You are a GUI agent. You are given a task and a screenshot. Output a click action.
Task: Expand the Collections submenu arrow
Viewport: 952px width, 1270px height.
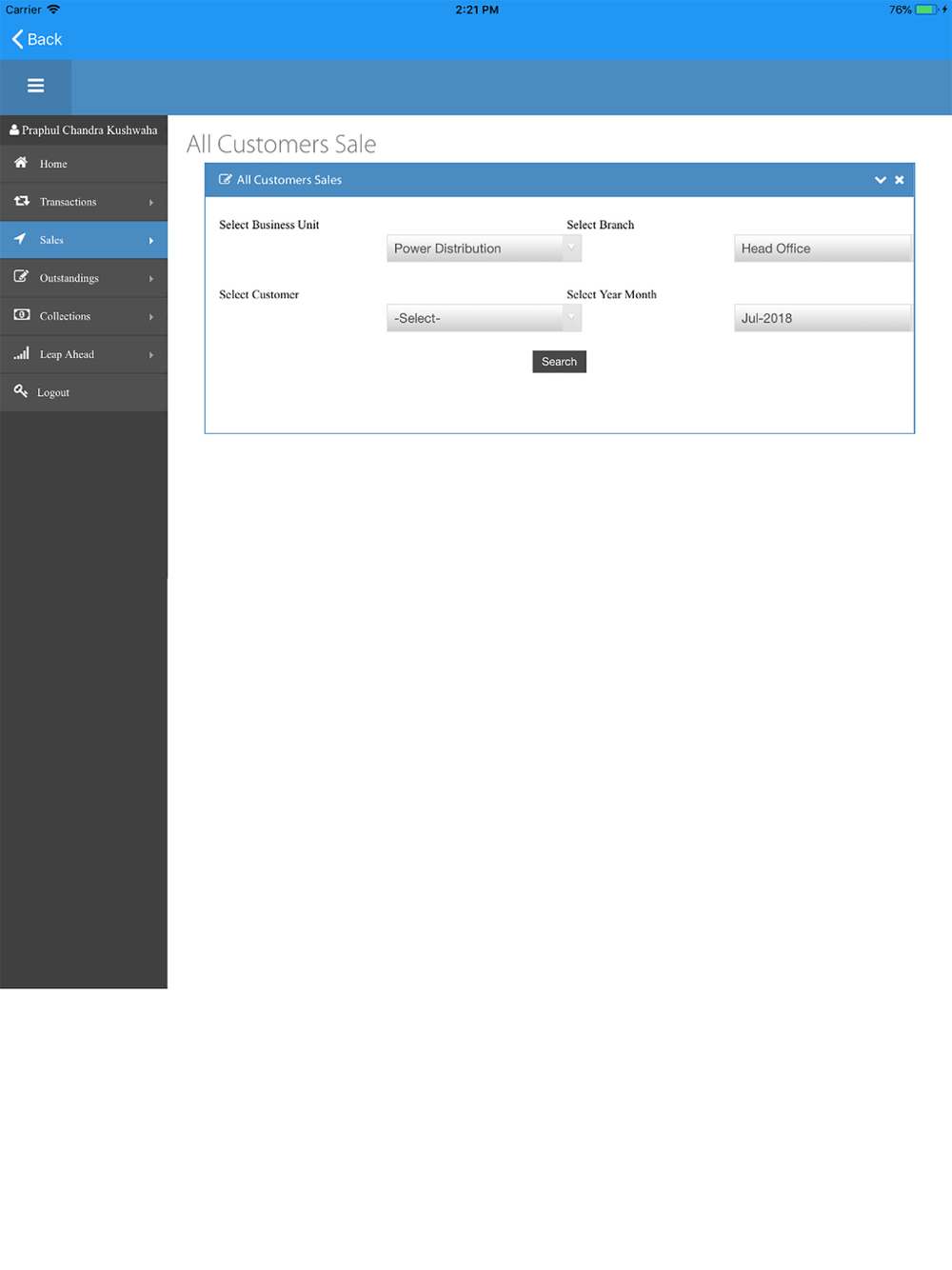[x=151, y=317]
